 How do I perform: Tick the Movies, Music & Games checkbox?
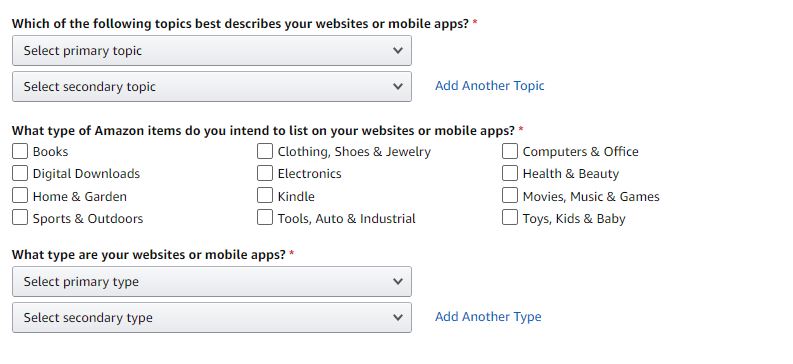(x=510, y=196)
